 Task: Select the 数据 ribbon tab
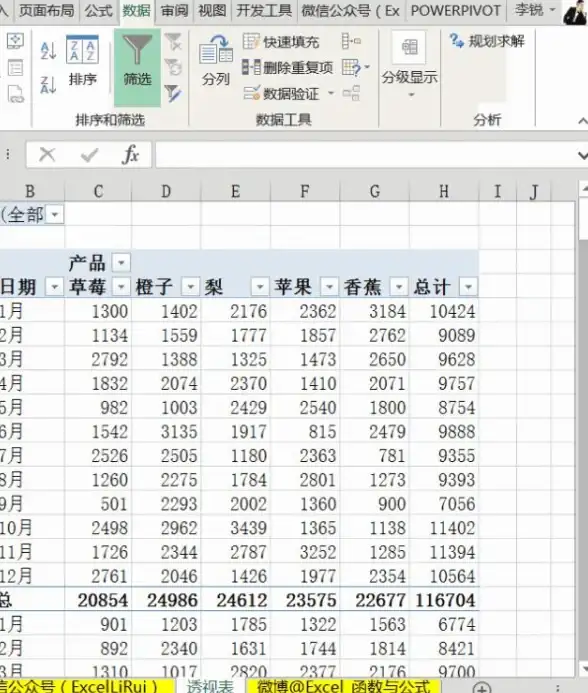137,10
